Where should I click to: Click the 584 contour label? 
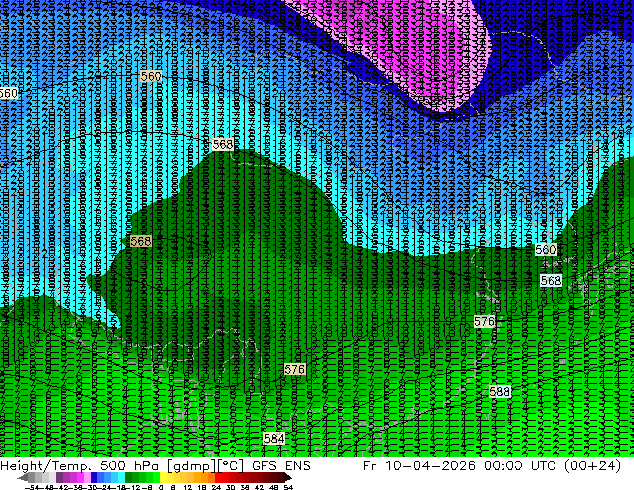[x=274, y=439]
